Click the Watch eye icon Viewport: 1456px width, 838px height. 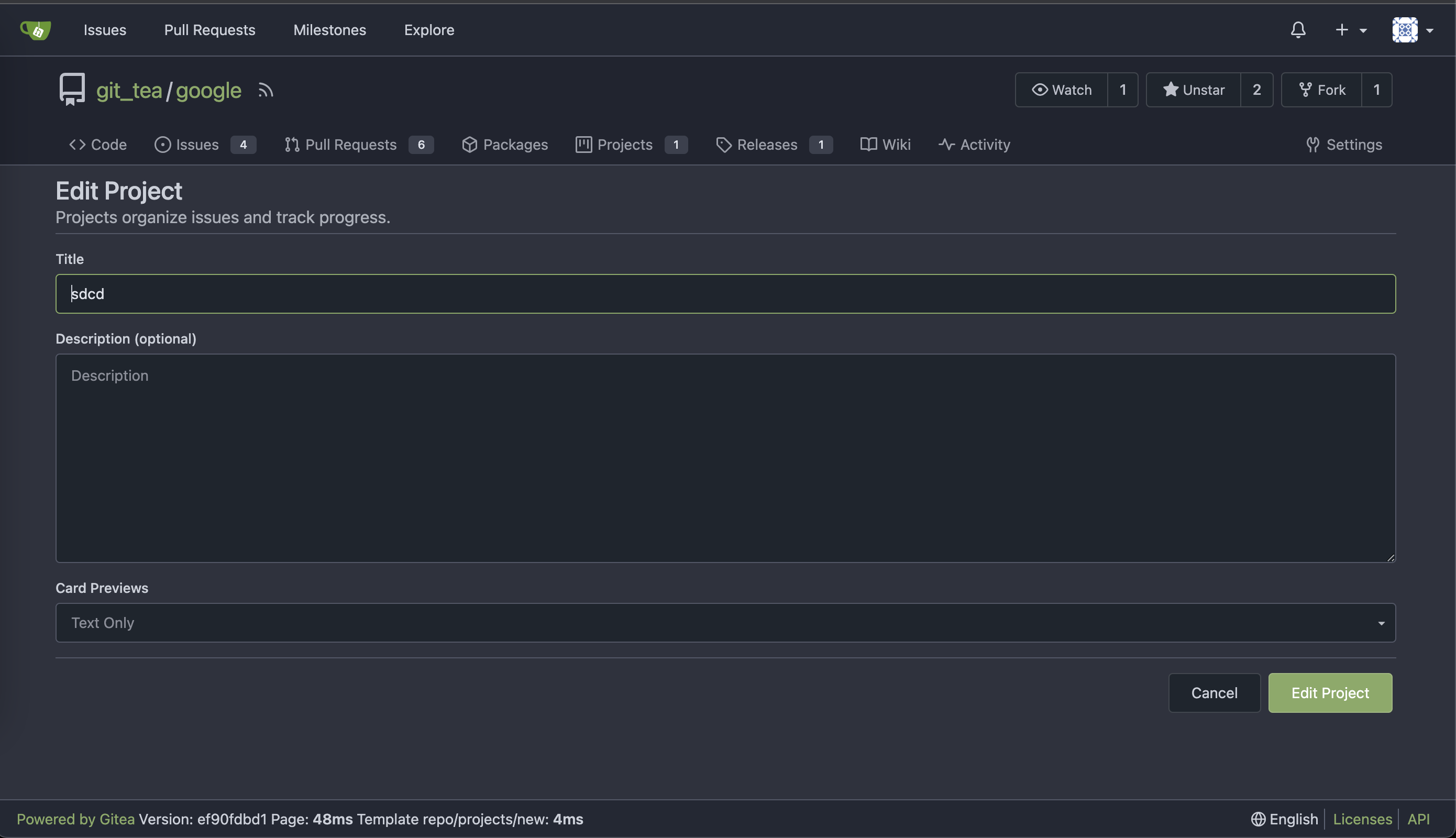tap(1039, 90)
